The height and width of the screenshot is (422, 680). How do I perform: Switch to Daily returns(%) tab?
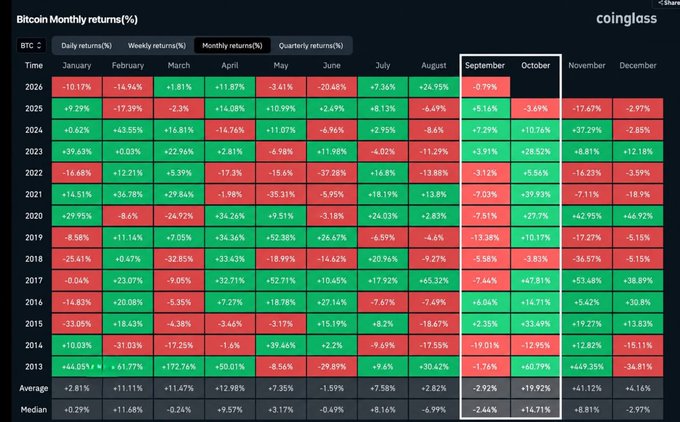[x=86, y=46]
